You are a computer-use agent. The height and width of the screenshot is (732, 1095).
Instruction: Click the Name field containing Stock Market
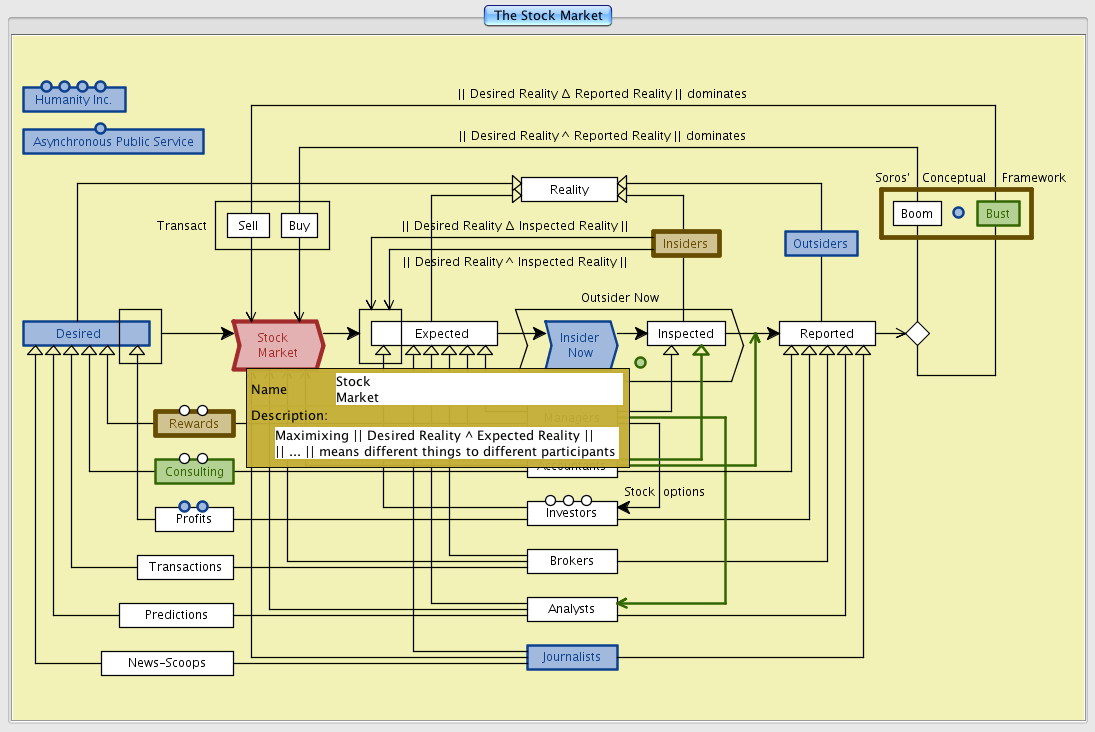(477, 390)
